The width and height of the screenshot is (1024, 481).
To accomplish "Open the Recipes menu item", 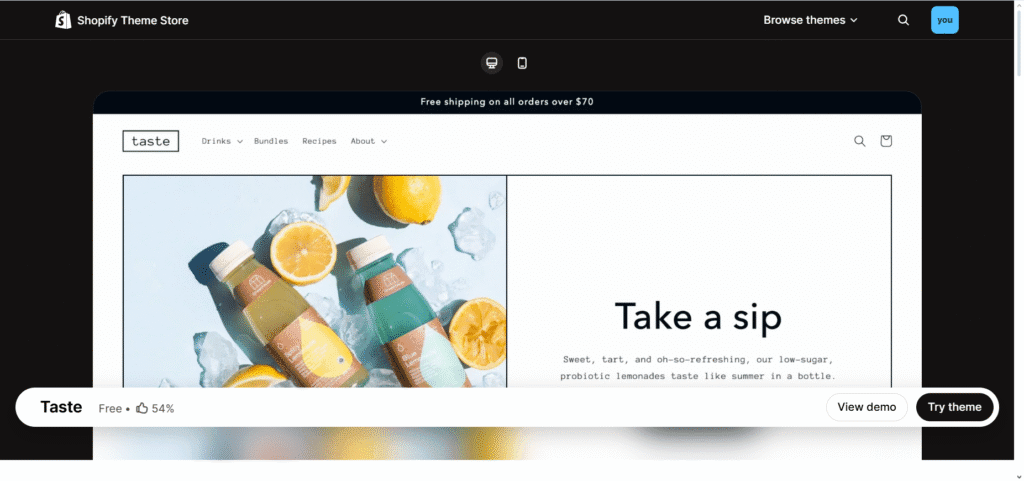I will click(319, 141).
